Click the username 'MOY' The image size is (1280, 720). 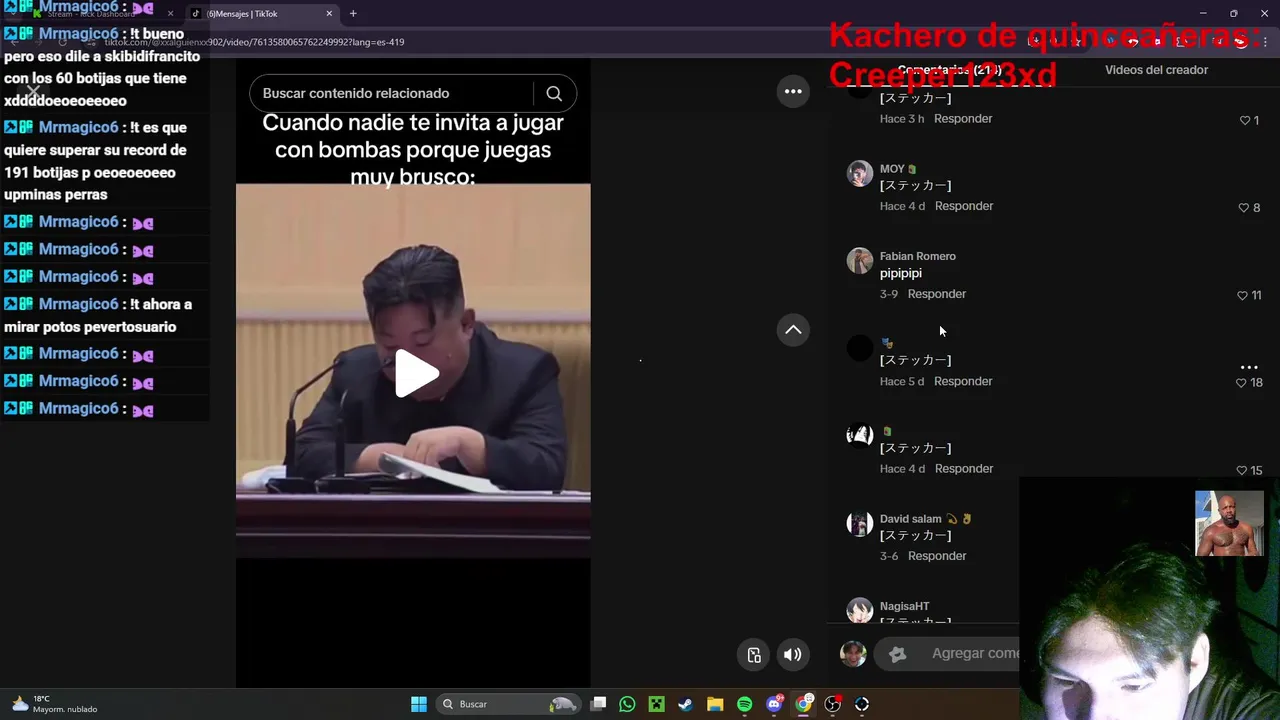tap(892, 169)
